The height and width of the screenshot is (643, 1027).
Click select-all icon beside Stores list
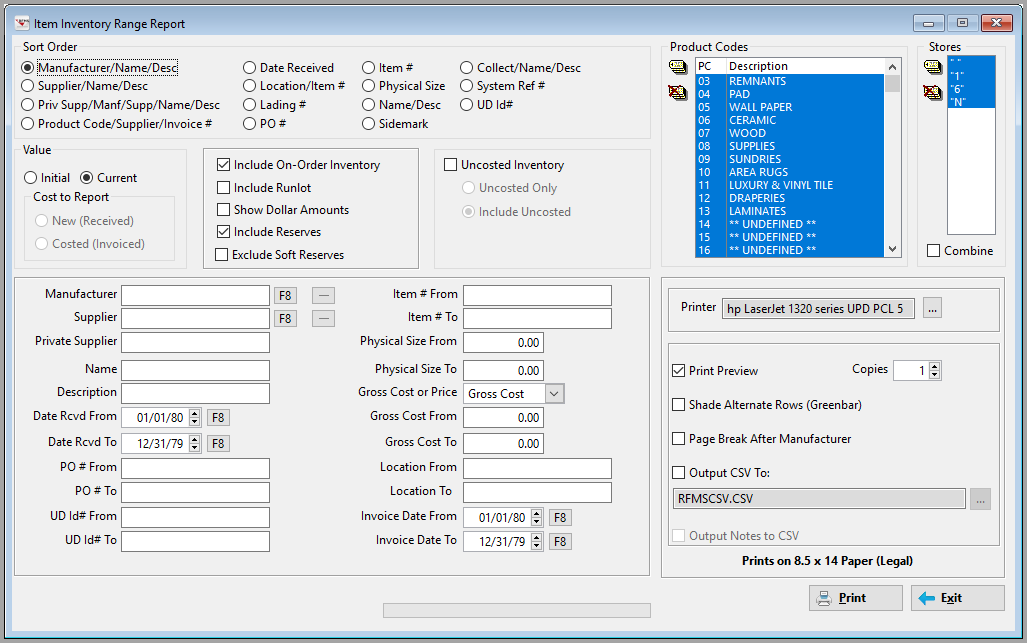[933, 67]
